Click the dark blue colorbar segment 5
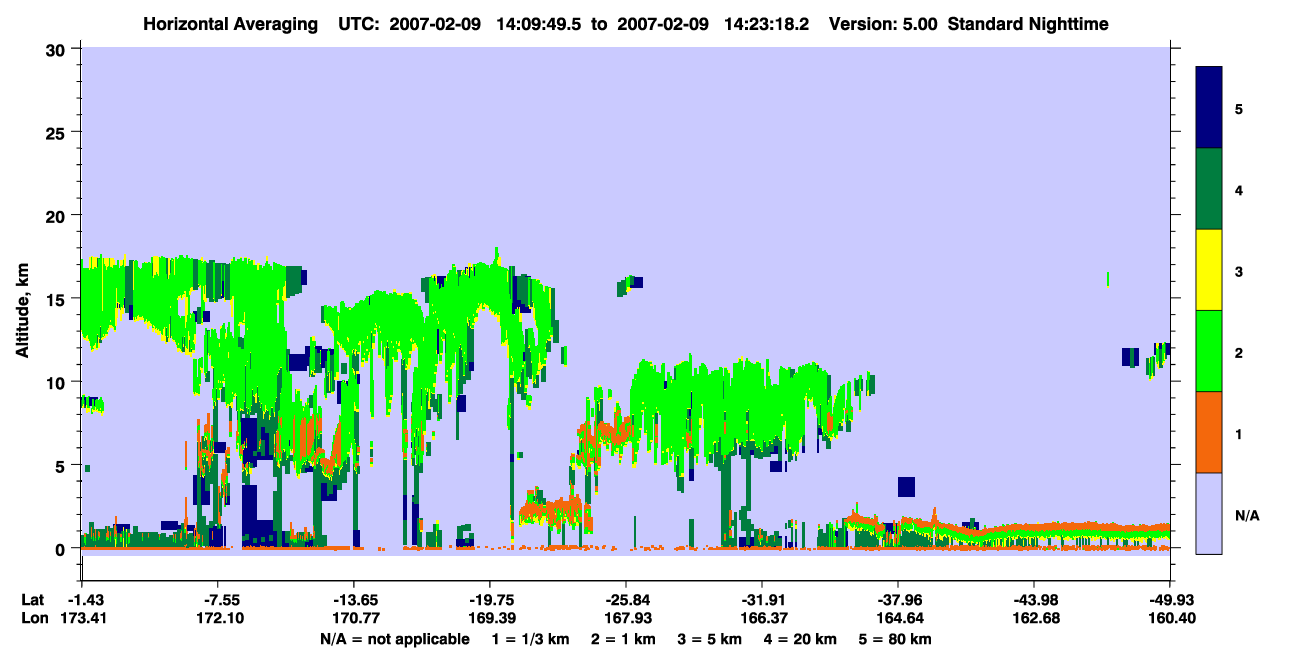The width and height of the screenshot is (1300, 667). click(1209, 108)
